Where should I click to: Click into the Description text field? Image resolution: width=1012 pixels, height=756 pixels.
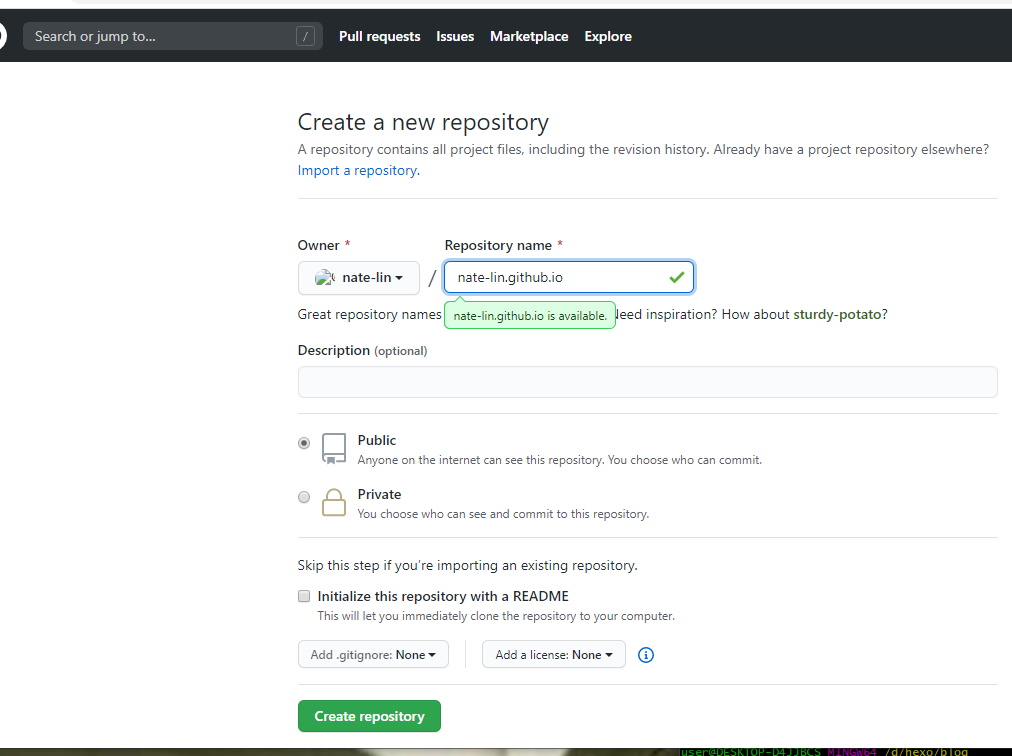tap(647, 382)
